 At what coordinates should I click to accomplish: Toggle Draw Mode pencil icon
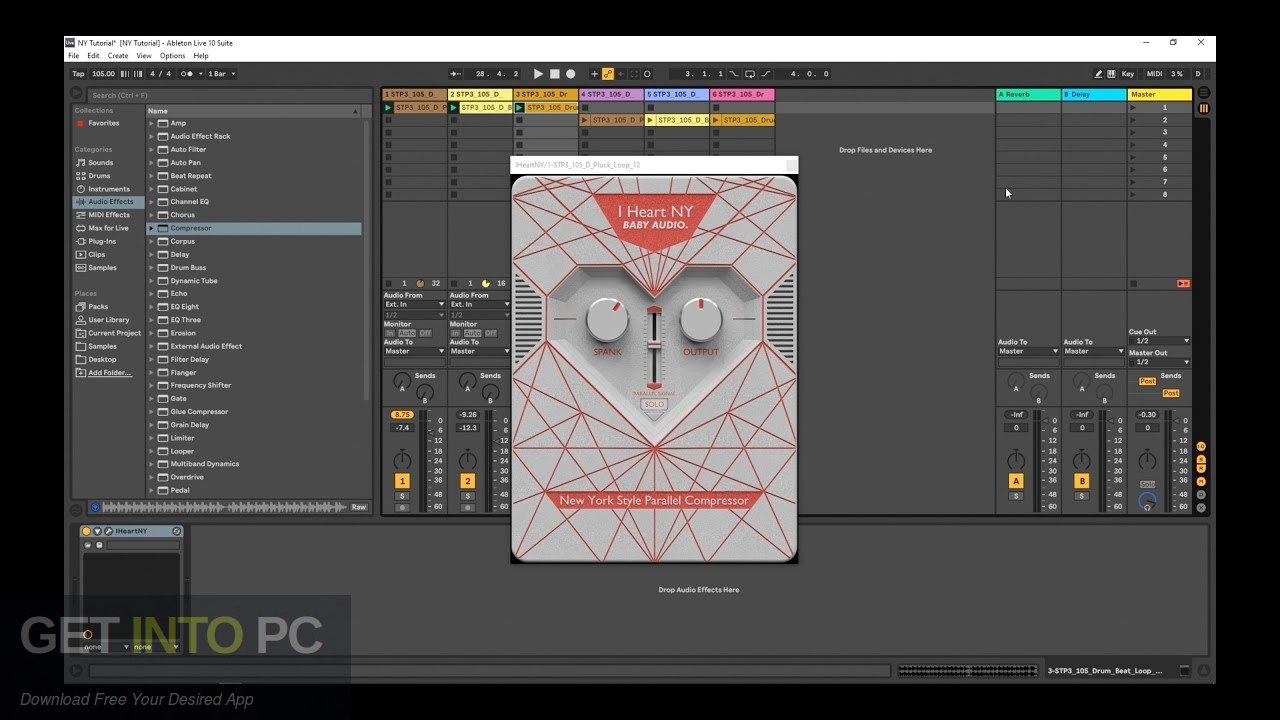click(x=1098, y=74)
